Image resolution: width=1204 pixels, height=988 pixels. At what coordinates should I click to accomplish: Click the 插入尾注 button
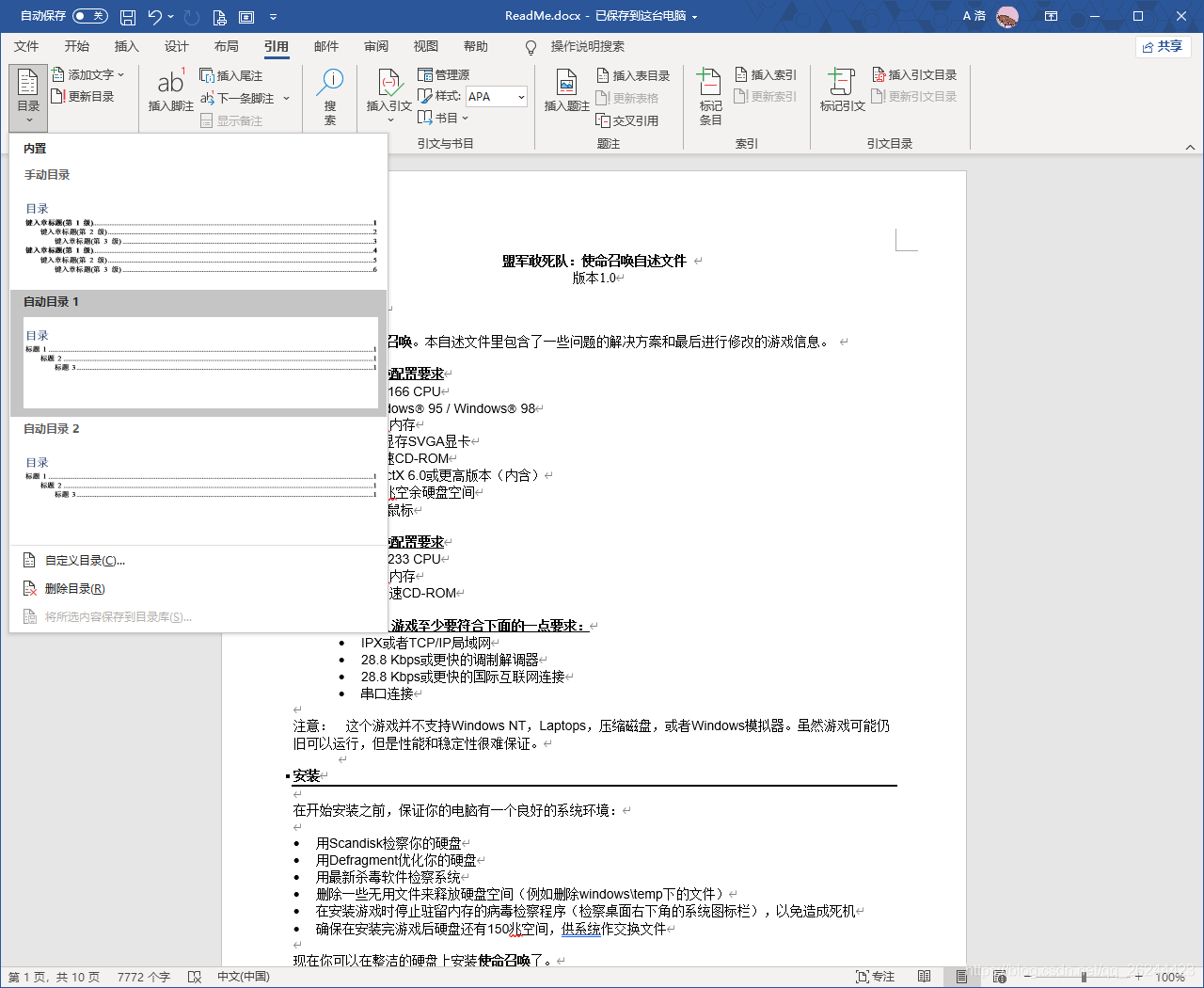click(231, 75)
